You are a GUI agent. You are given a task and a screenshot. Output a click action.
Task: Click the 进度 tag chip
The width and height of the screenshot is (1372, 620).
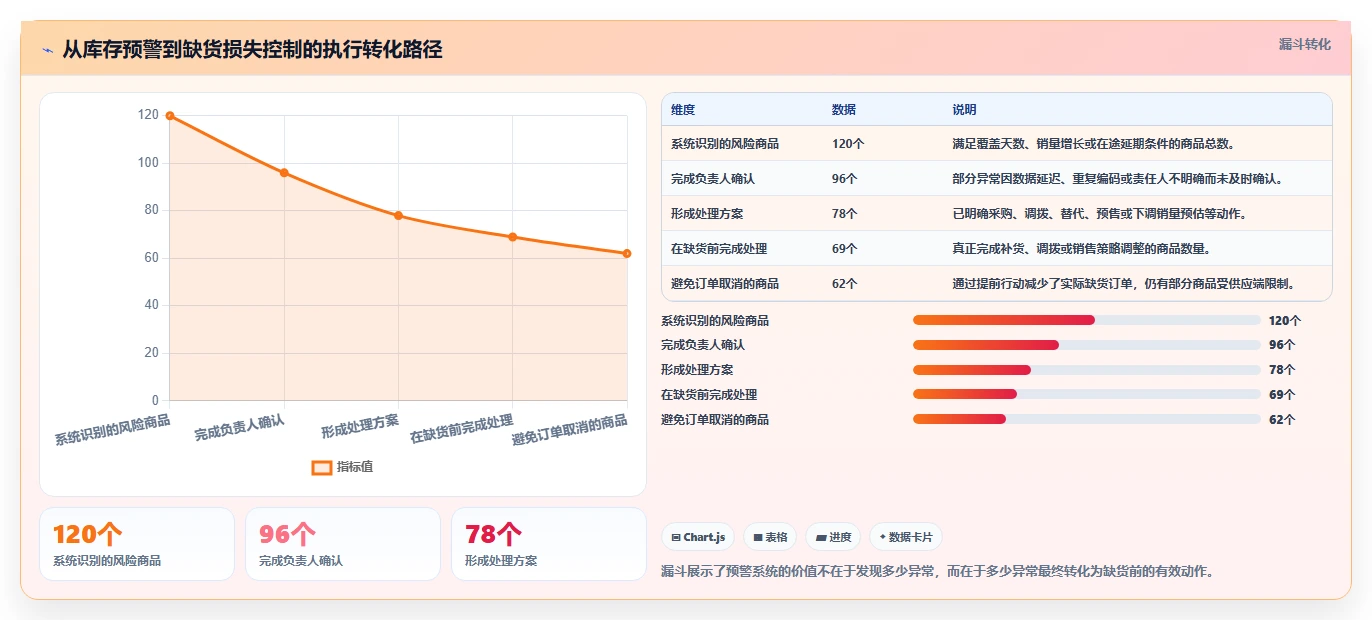click(833, 537)
